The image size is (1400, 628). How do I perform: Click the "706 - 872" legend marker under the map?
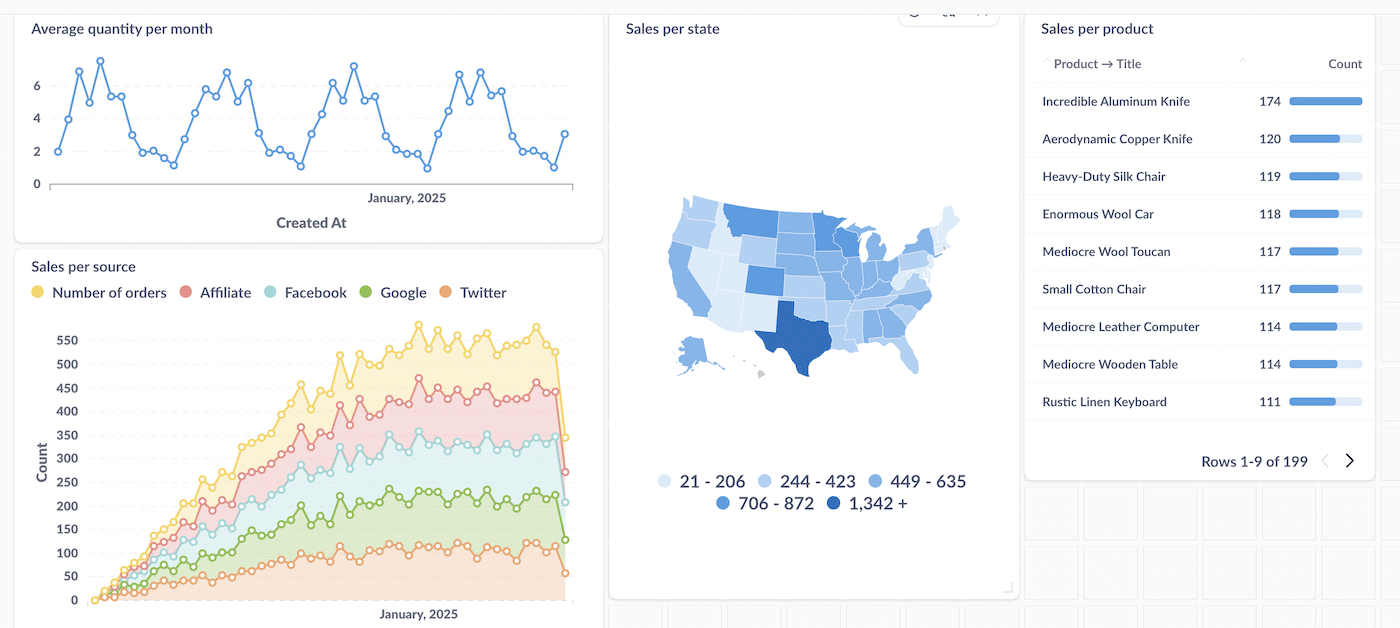point(722,503)
